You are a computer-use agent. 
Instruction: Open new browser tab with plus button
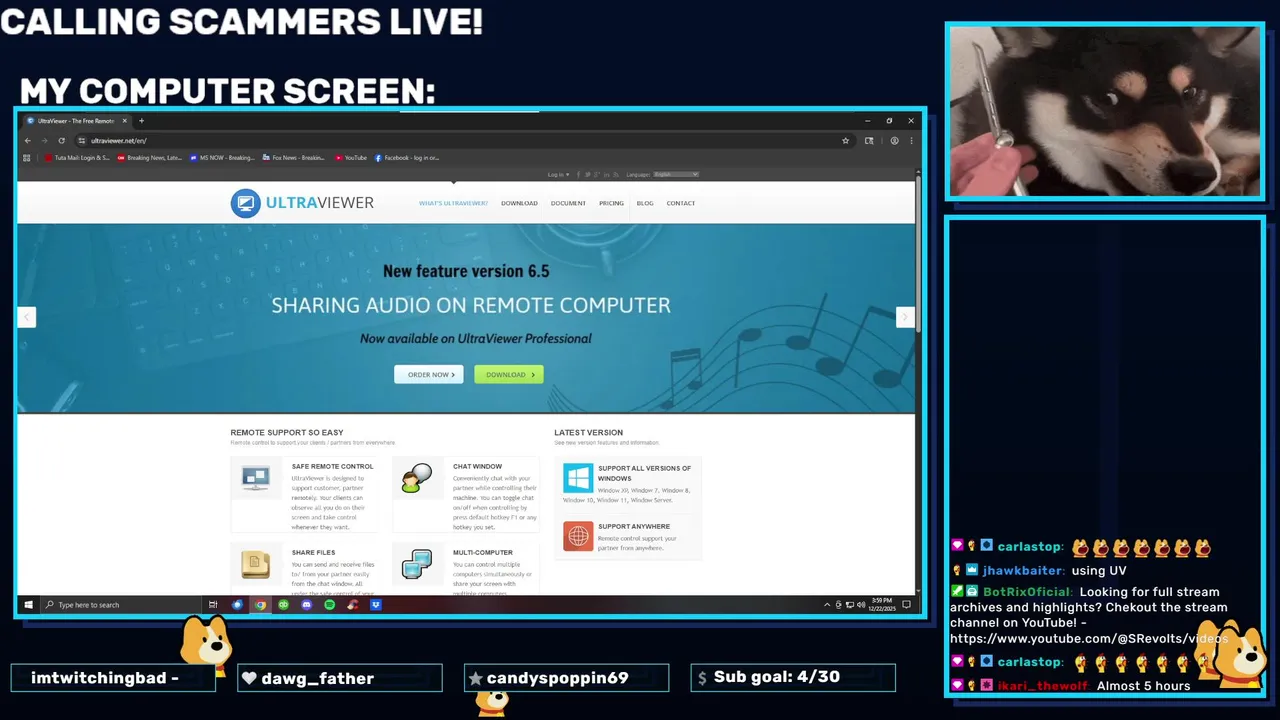coord(141,121)
